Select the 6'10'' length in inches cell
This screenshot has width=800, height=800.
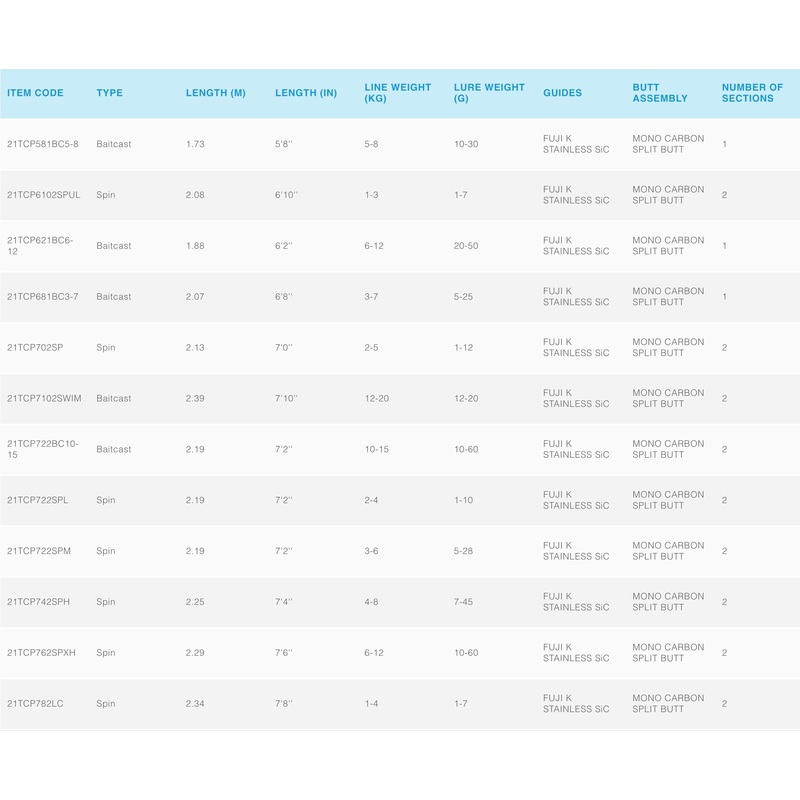tap(286, 195)
